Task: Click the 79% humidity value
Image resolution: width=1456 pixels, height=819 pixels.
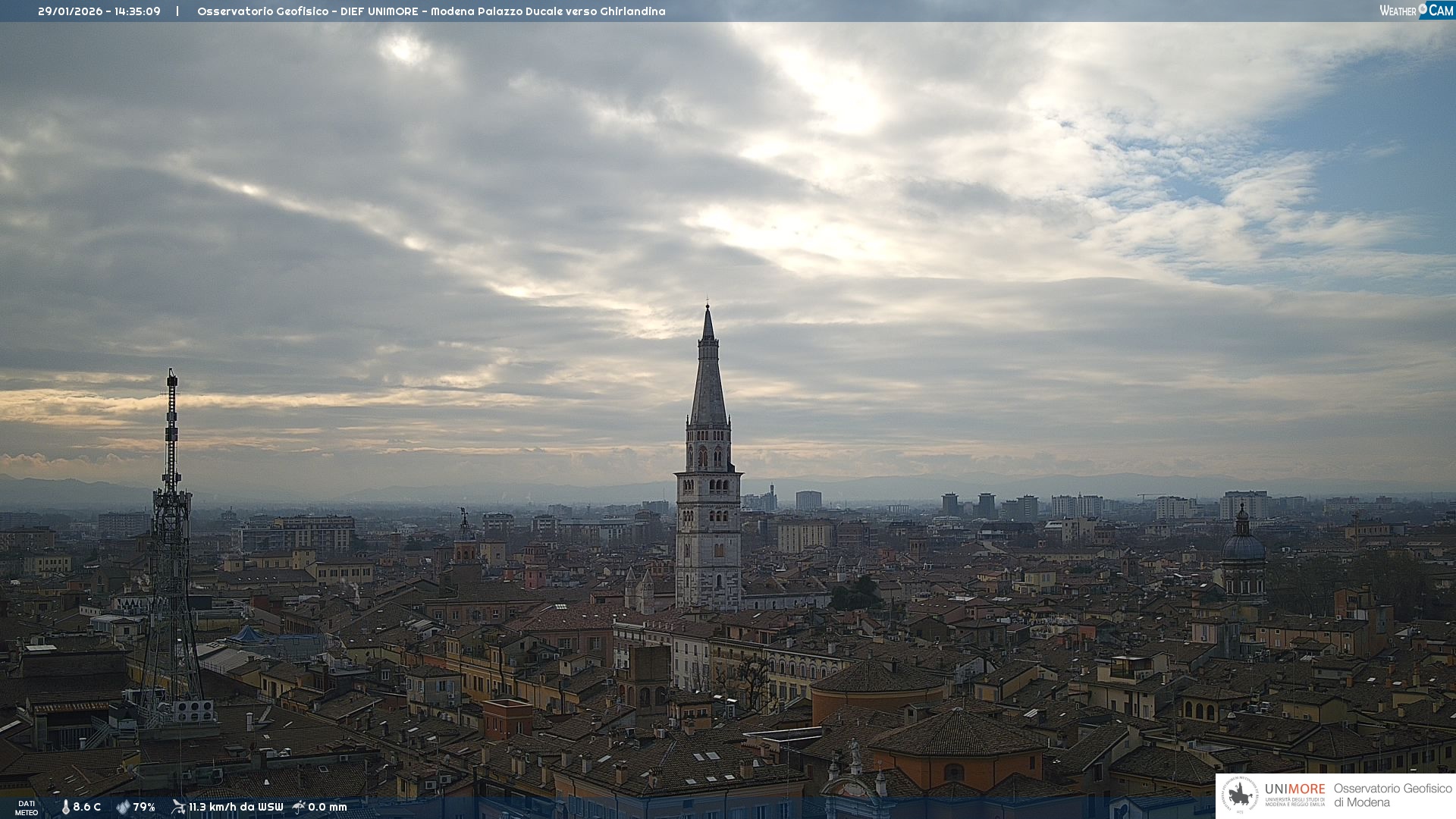Action: pyautogui.click(x=144, y=807)
